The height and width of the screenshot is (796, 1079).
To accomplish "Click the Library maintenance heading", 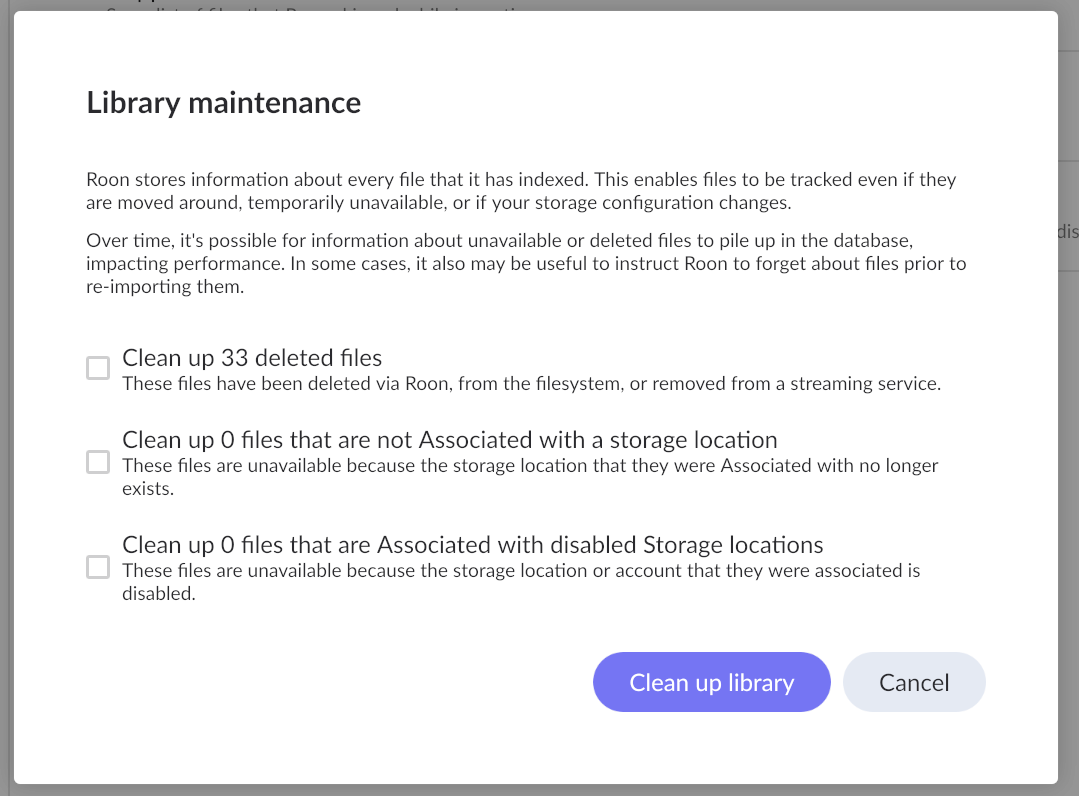I will coord(223,103).
